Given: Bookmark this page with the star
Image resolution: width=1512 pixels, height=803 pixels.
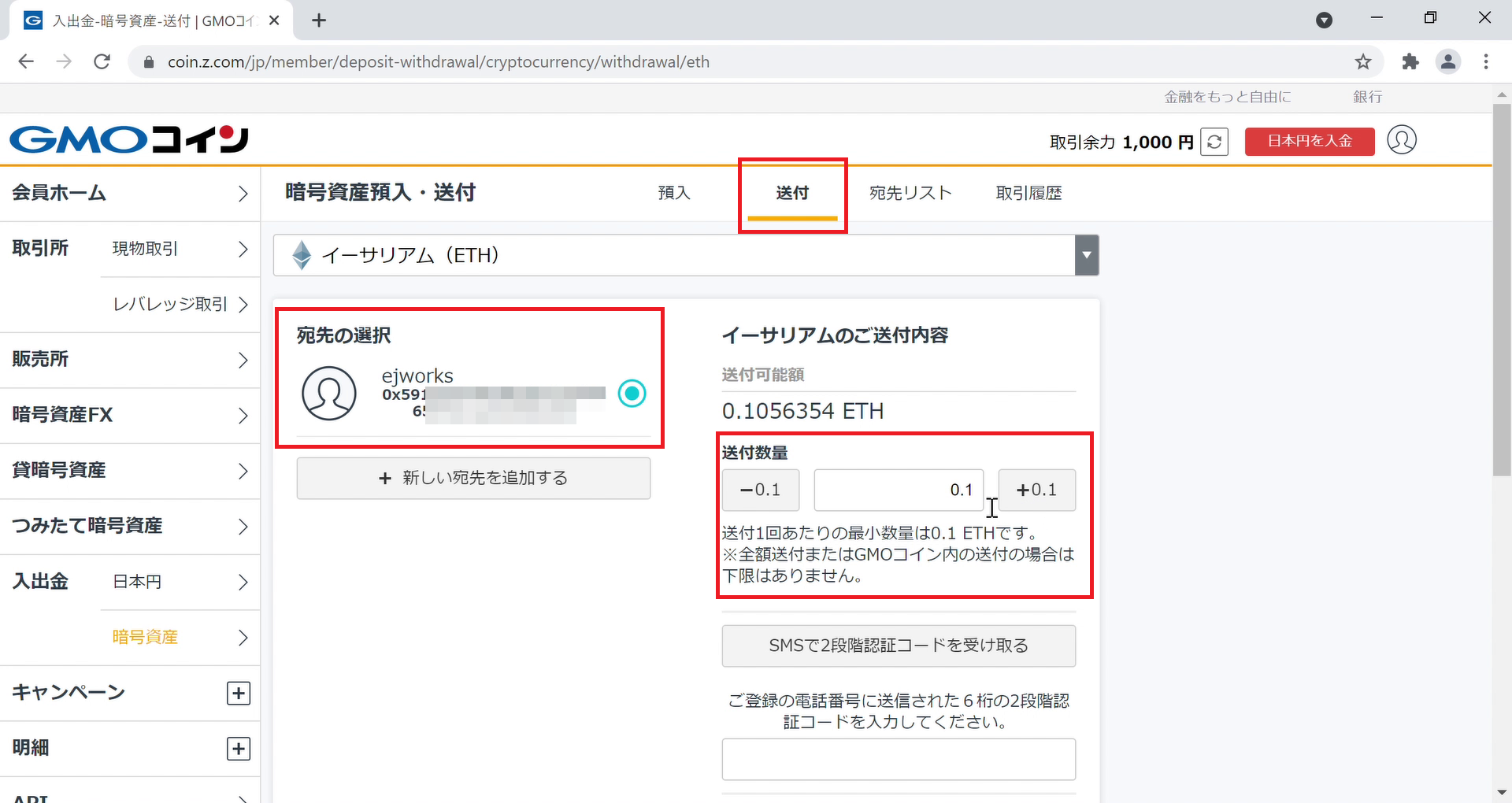Looking at the screenshot, I should click(x=1364, y=61).
